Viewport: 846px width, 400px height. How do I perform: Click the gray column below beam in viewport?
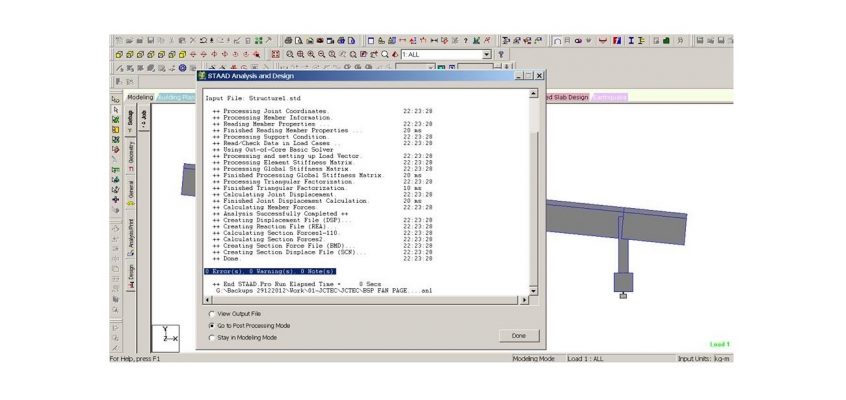(623, 256)
